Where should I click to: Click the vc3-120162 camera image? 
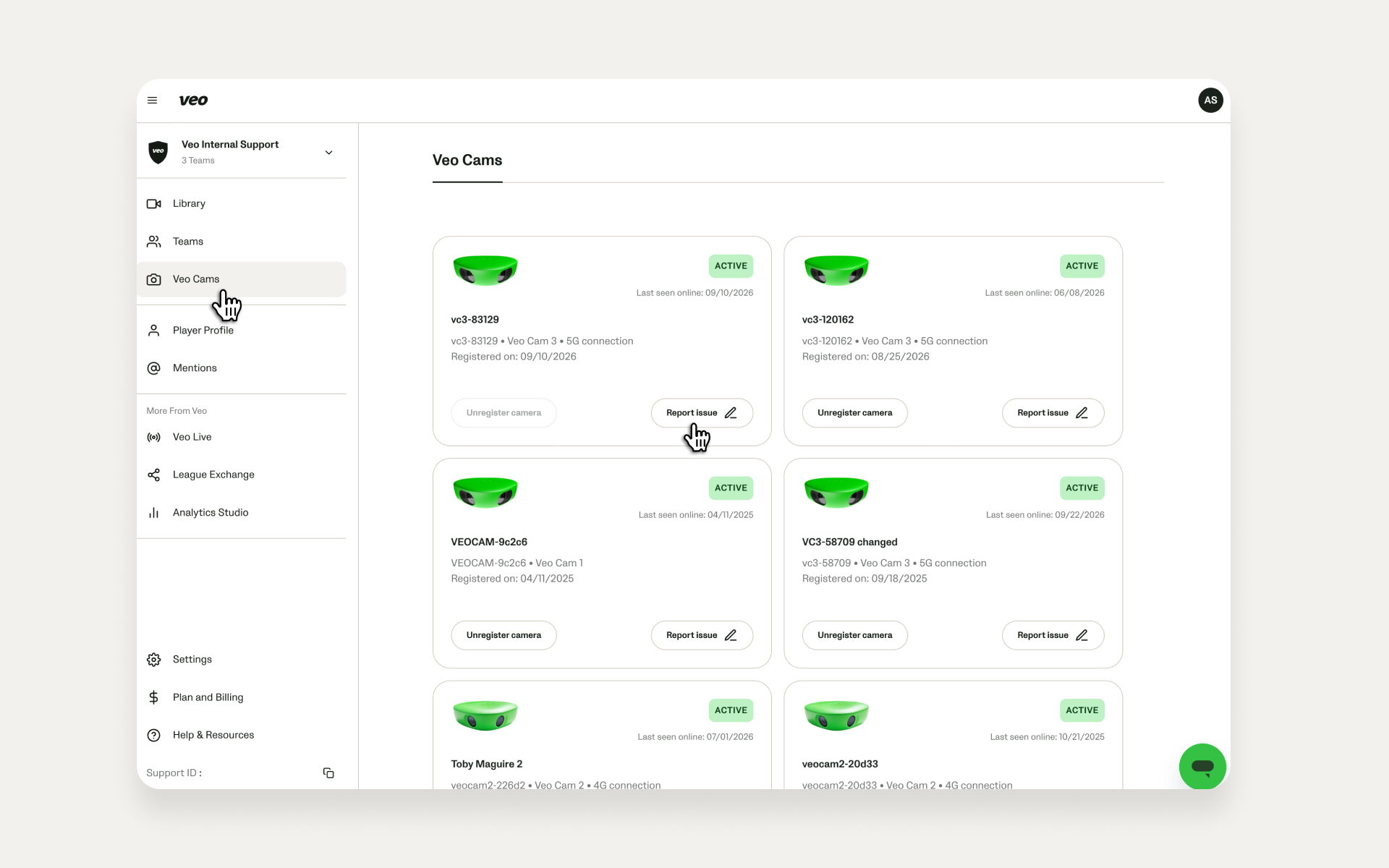click(836, 270)
